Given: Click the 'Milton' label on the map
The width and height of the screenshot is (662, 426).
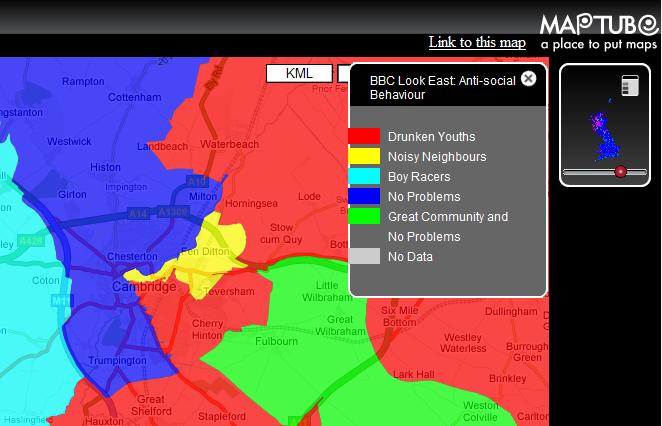Looking at the screenshot, I should (203, 196).
